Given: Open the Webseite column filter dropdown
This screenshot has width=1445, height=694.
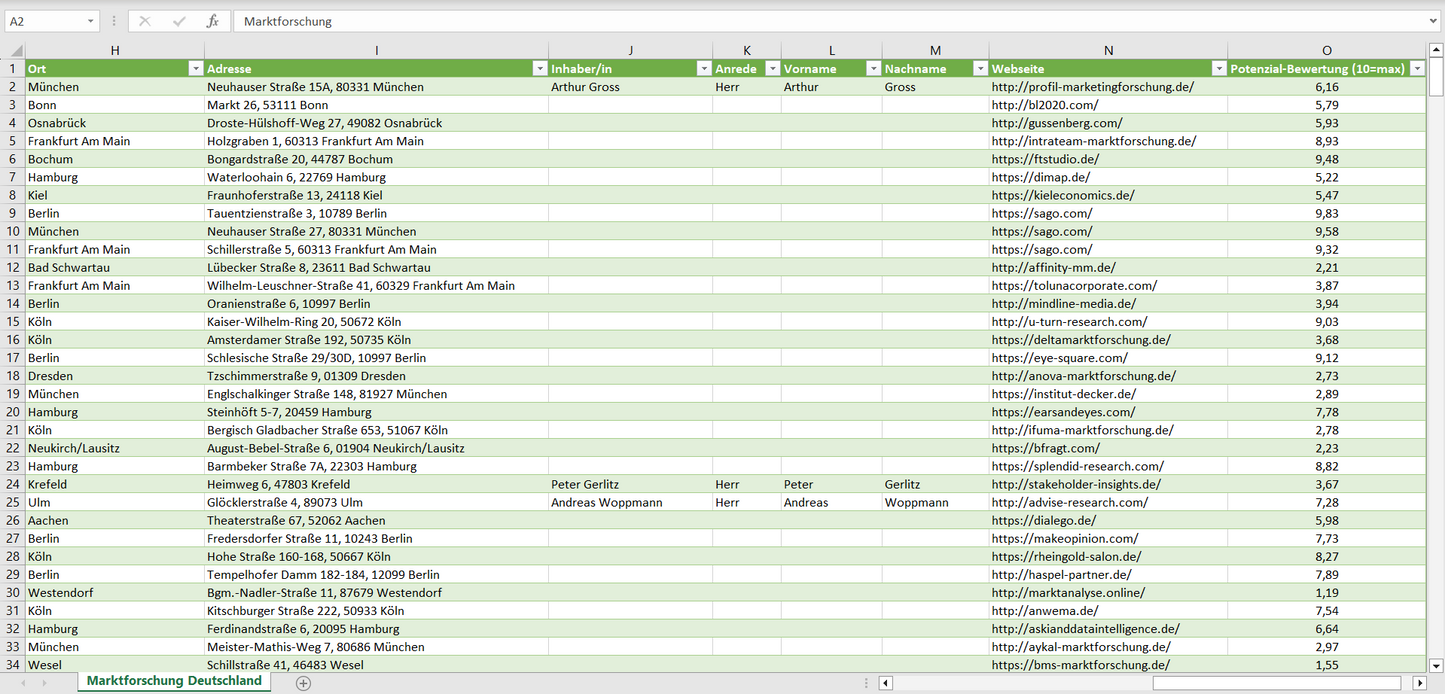Looking at the screenshot, I should [1218, 69].
